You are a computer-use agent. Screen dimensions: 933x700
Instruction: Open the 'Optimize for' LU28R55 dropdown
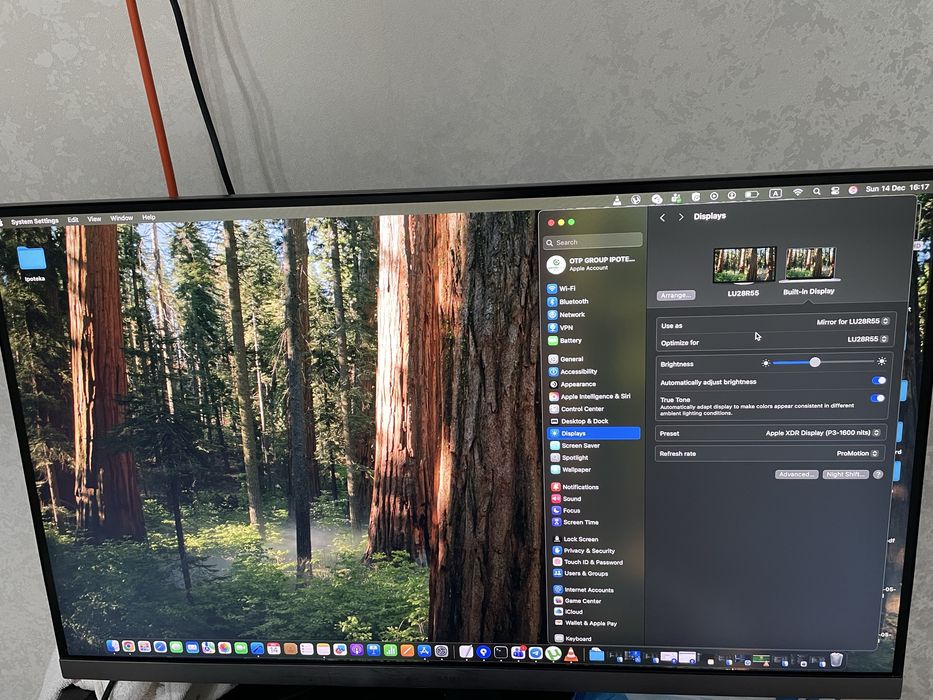coord(868,339)
